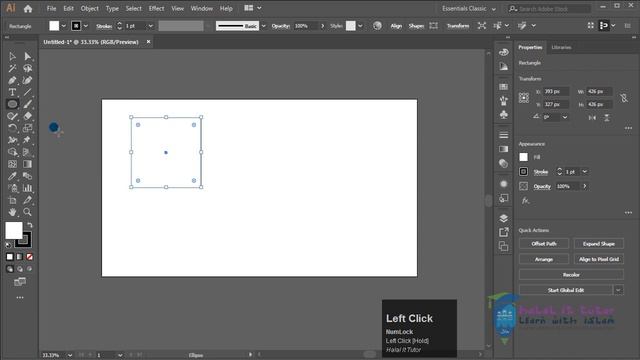Flip the shape vertically
The image size is (640, 360).
click(x=607, y=118)
